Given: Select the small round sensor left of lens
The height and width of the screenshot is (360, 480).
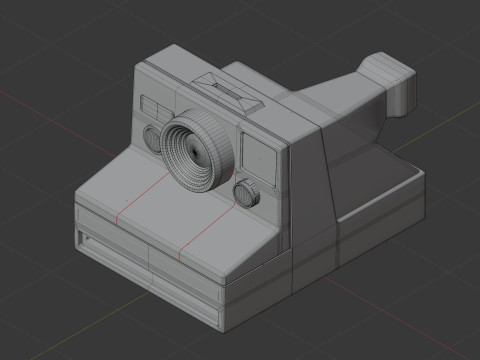Looking at the screenshot, I should pos(153,139).
